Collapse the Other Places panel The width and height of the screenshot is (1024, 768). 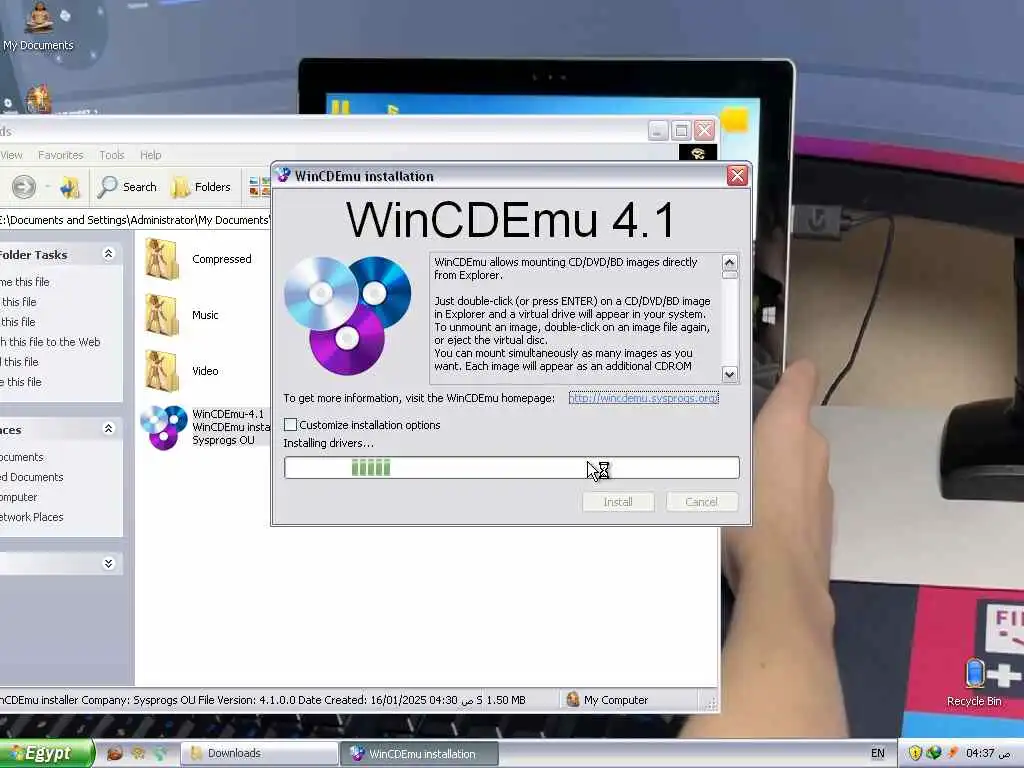[x=108, y=429]
